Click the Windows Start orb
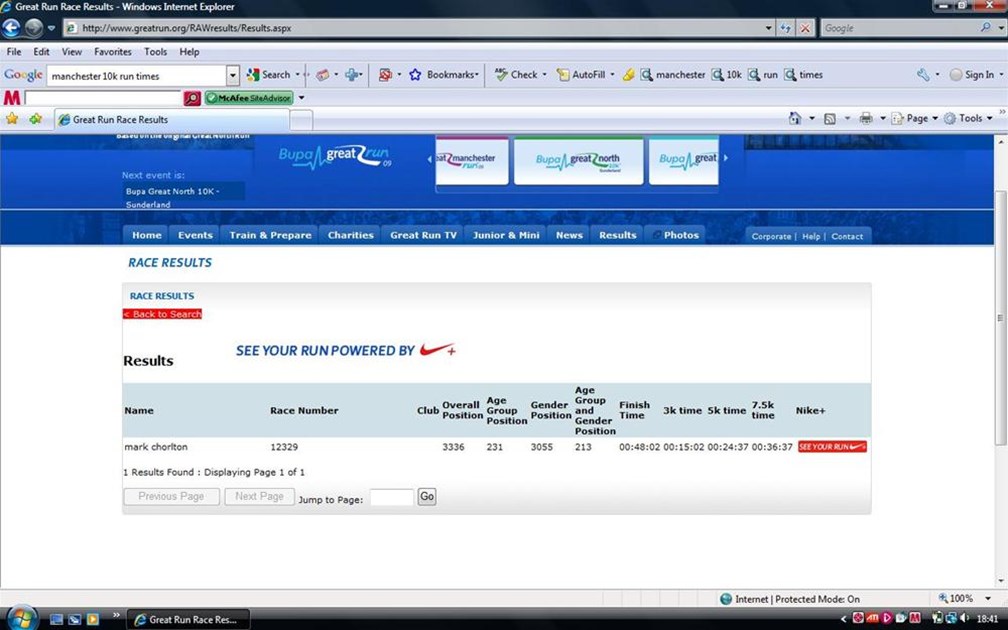This screenshot has width=1008, height=630. (21, 617)
